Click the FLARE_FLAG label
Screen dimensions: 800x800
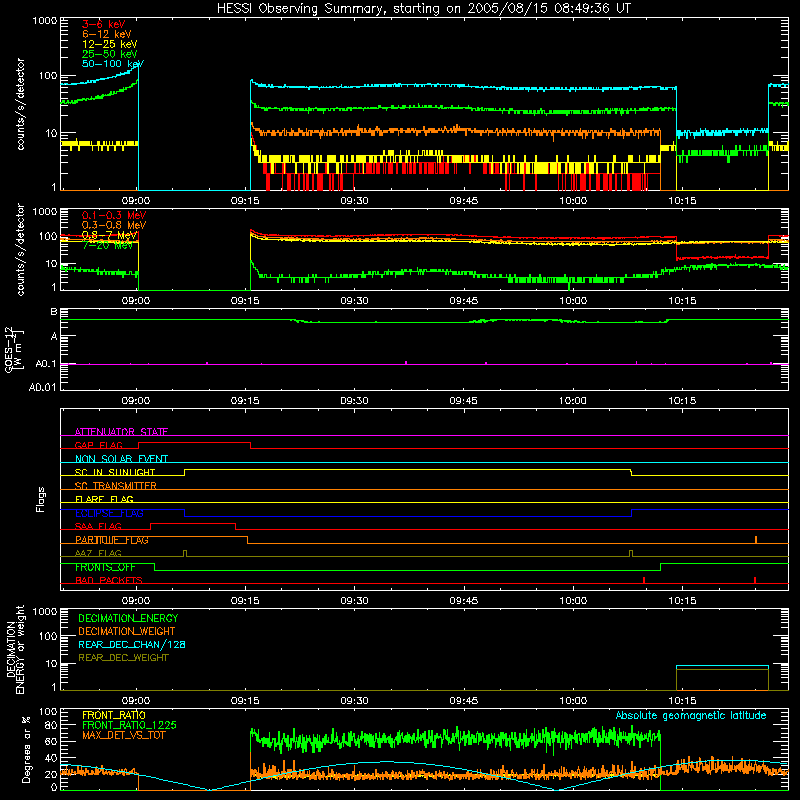click(104, 499)
